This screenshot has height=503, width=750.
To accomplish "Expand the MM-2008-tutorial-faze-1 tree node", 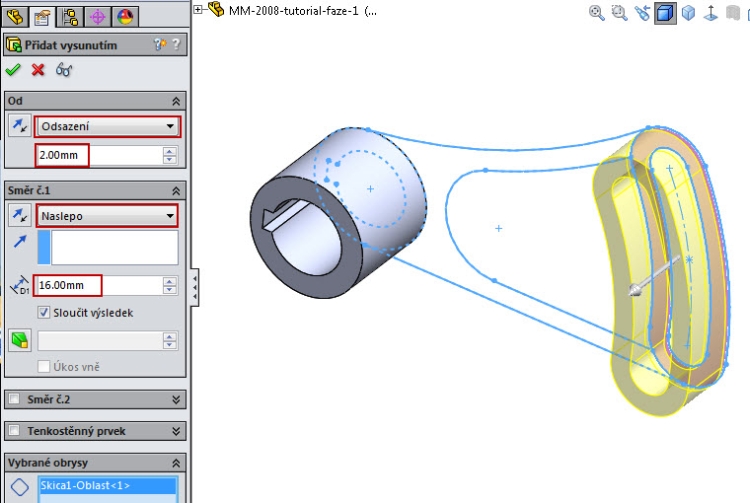I will coord(198,10).
